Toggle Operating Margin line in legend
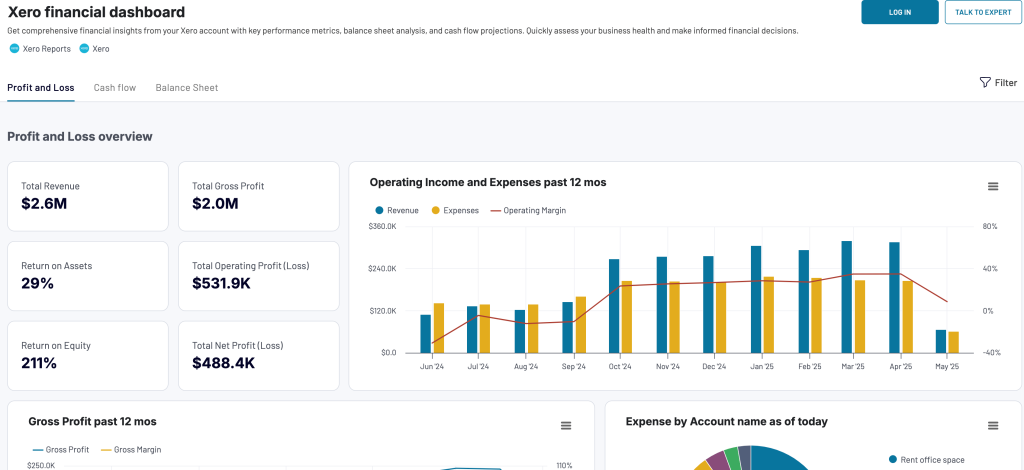The image size is (1024, 470). pos(528,210)
